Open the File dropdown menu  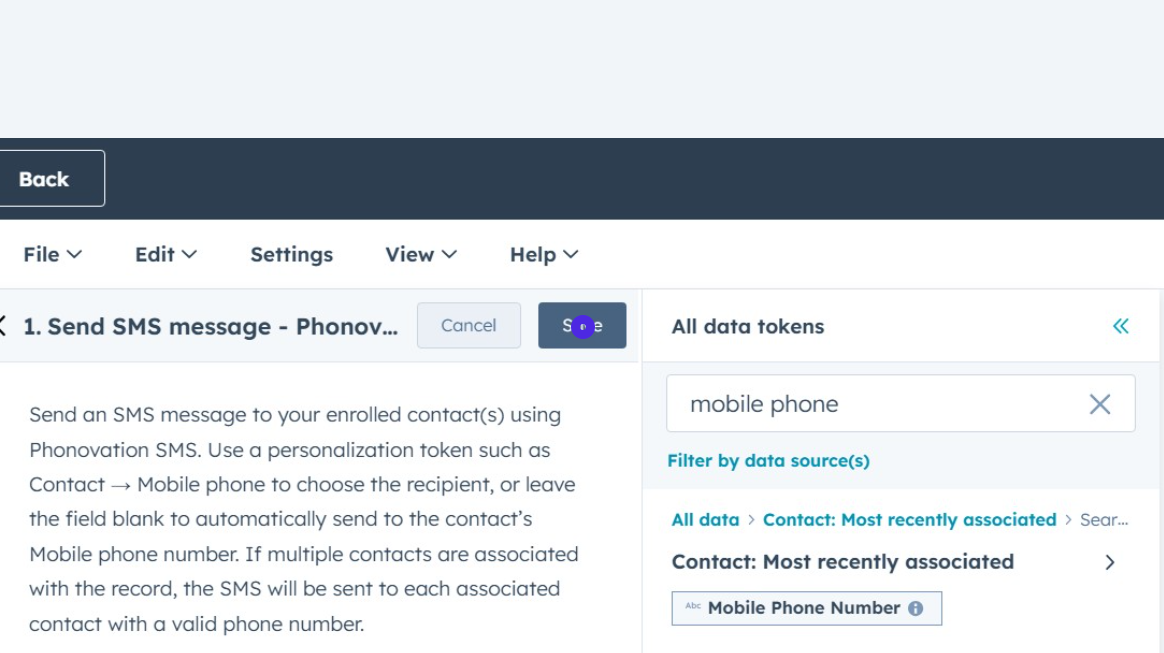(x=52, y=255)
